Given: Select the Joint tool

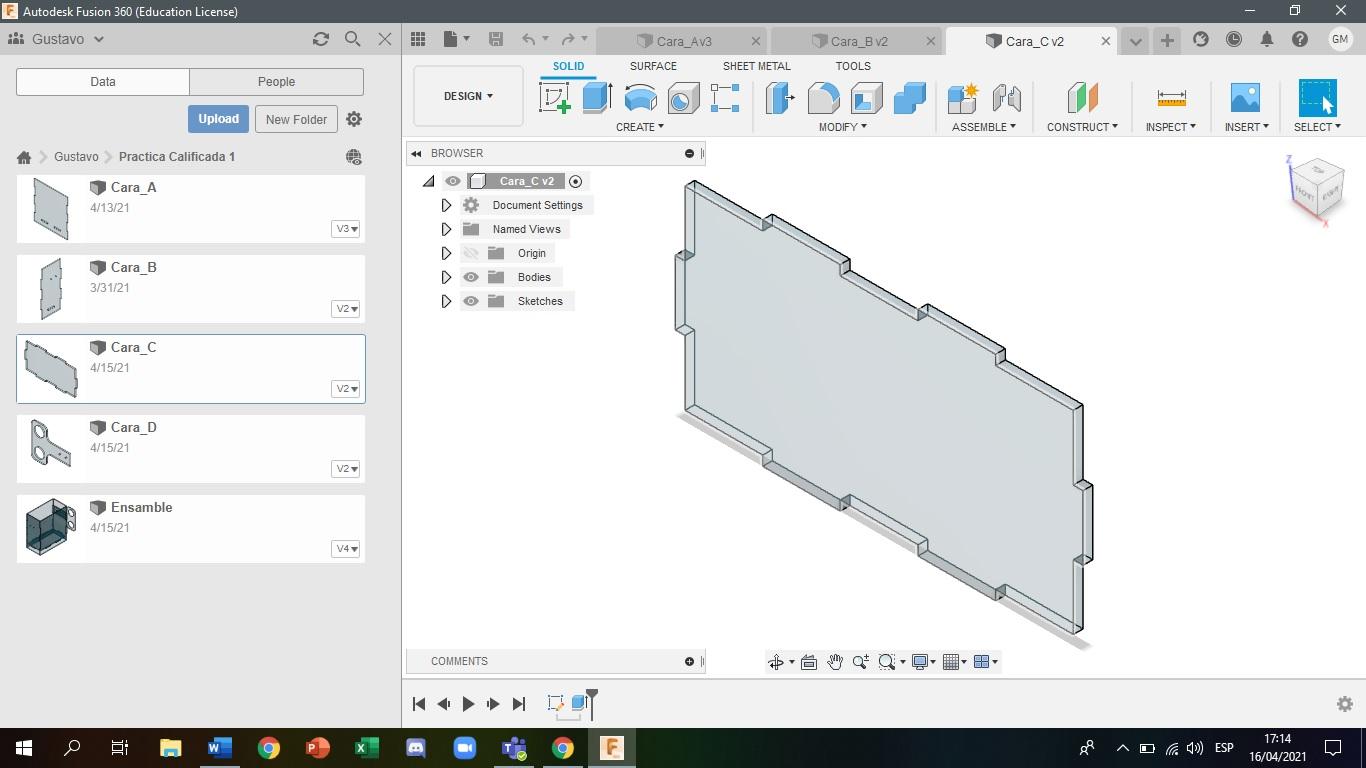Looking at the screenshot, I should pos(1006,98).
